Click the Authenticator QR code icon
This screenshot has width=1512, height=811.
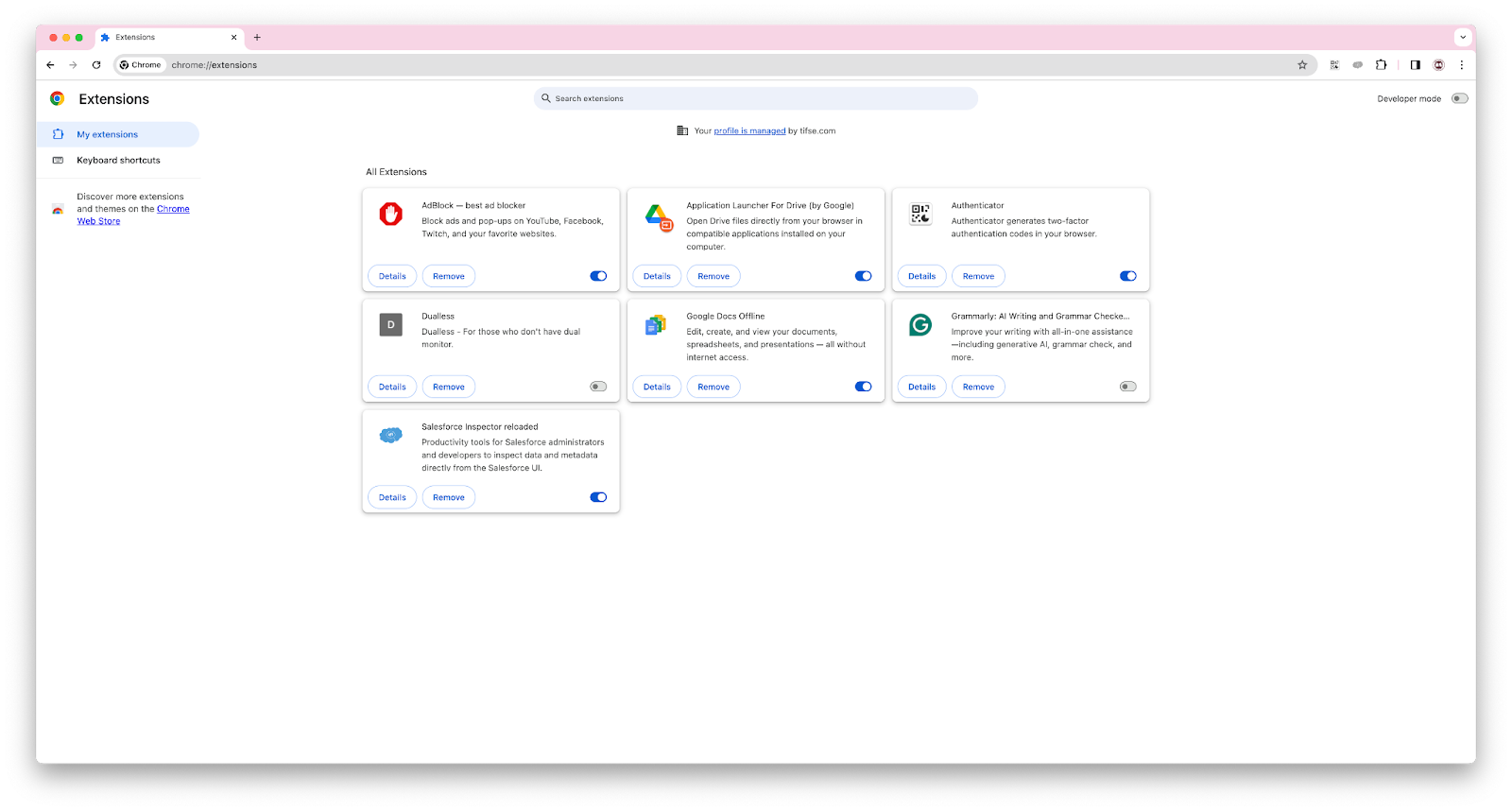tap(920, 214)
